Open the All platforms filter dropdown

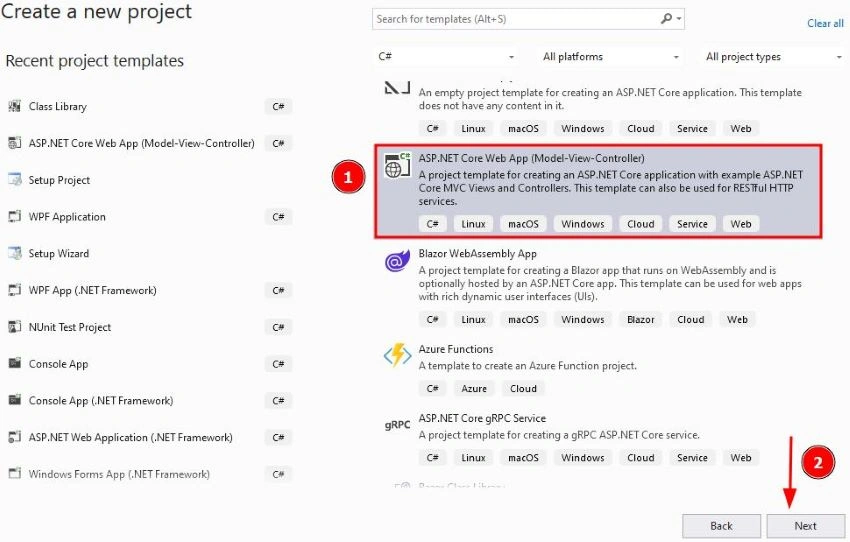point(610,56)
